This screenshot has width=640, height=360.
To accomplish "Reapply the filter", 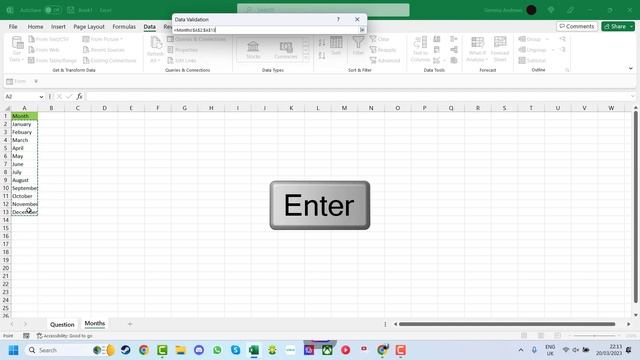I will click(x=383, y=50).
